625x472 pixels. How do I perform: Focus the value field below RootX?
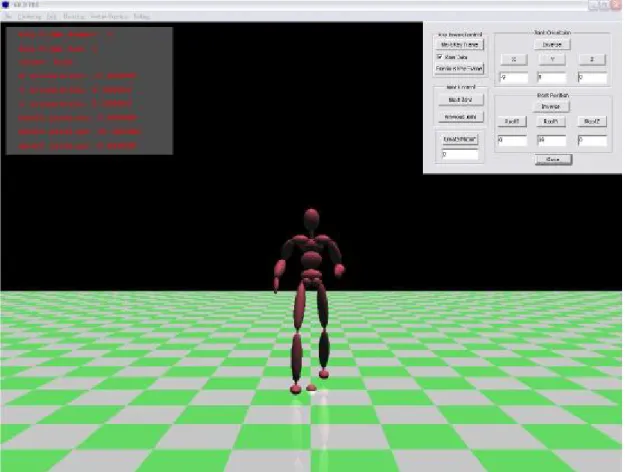(x=512, y=140)
